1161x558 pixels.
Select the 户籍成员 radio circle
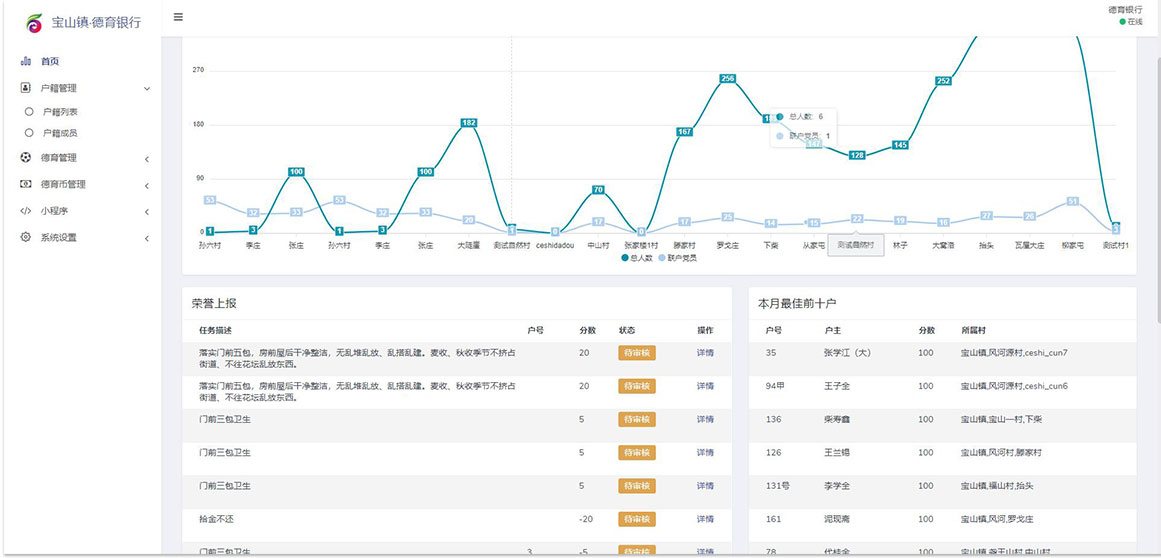pyautogui.click(x=29, y=133)
